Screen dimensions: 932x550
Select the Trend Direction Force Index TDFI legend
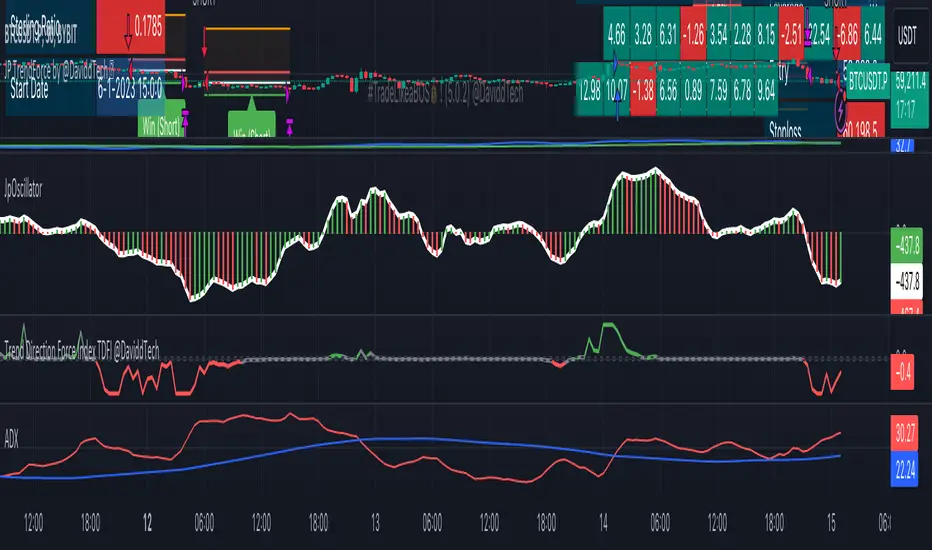tap(82, 350)
